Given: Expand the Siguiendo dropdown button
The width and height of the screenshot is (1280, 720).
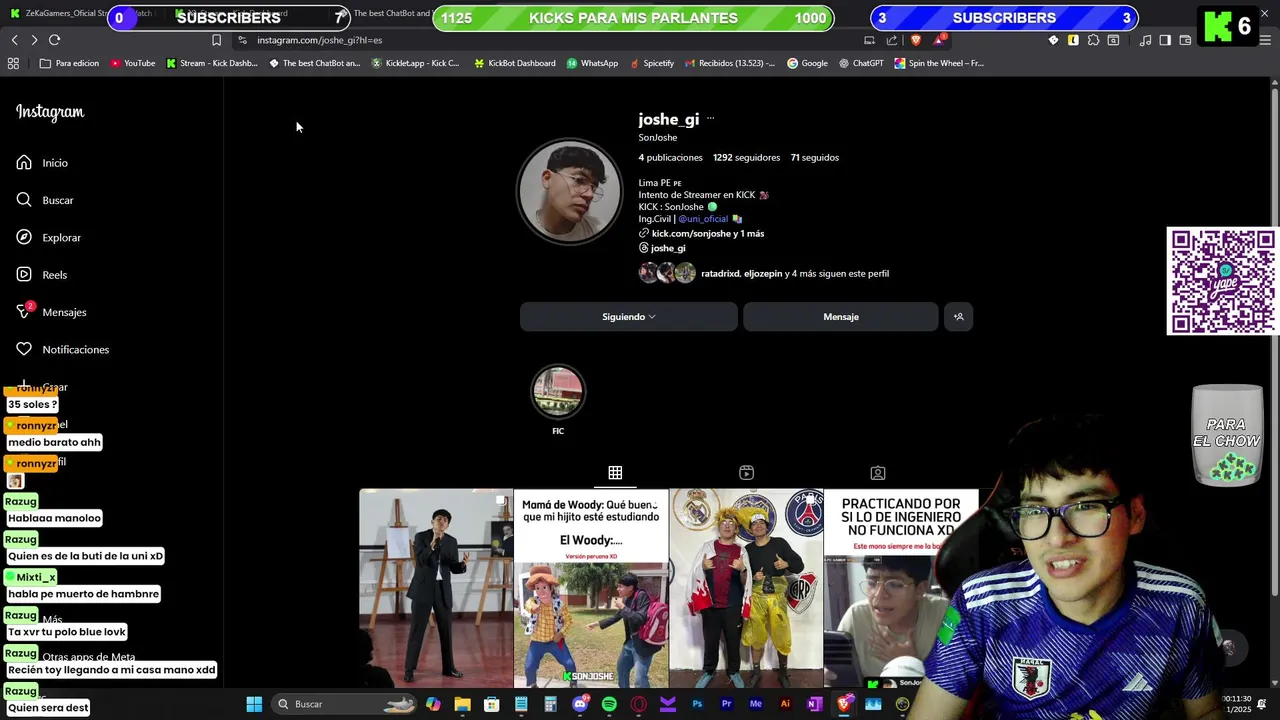Looking at the screenshot, I should (x=629, y=317).
